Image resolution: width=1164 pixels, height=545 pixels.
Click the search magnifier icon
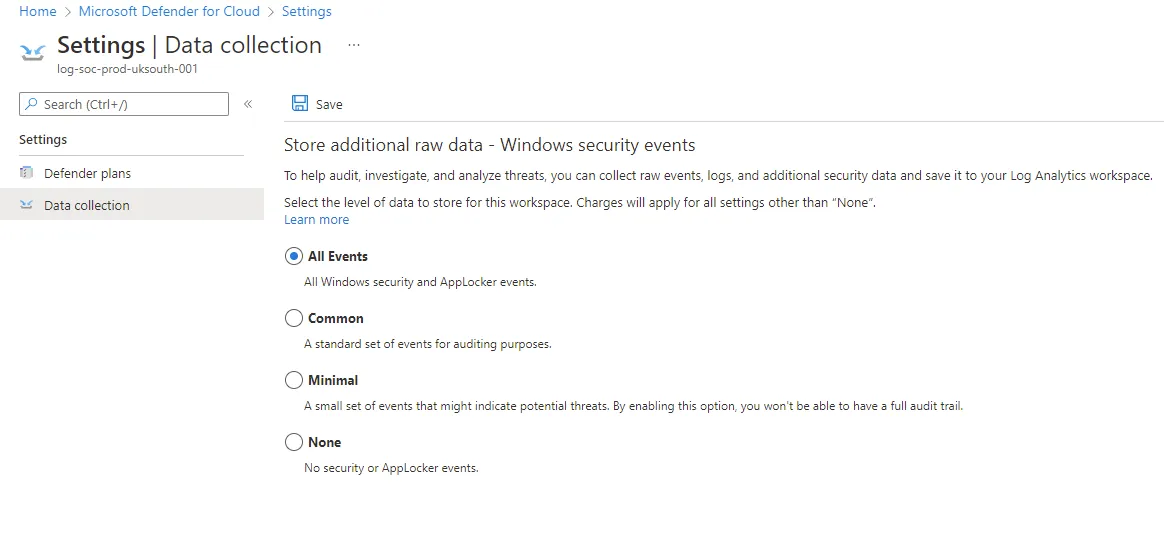pyautogui.click(x=31, y=104)
